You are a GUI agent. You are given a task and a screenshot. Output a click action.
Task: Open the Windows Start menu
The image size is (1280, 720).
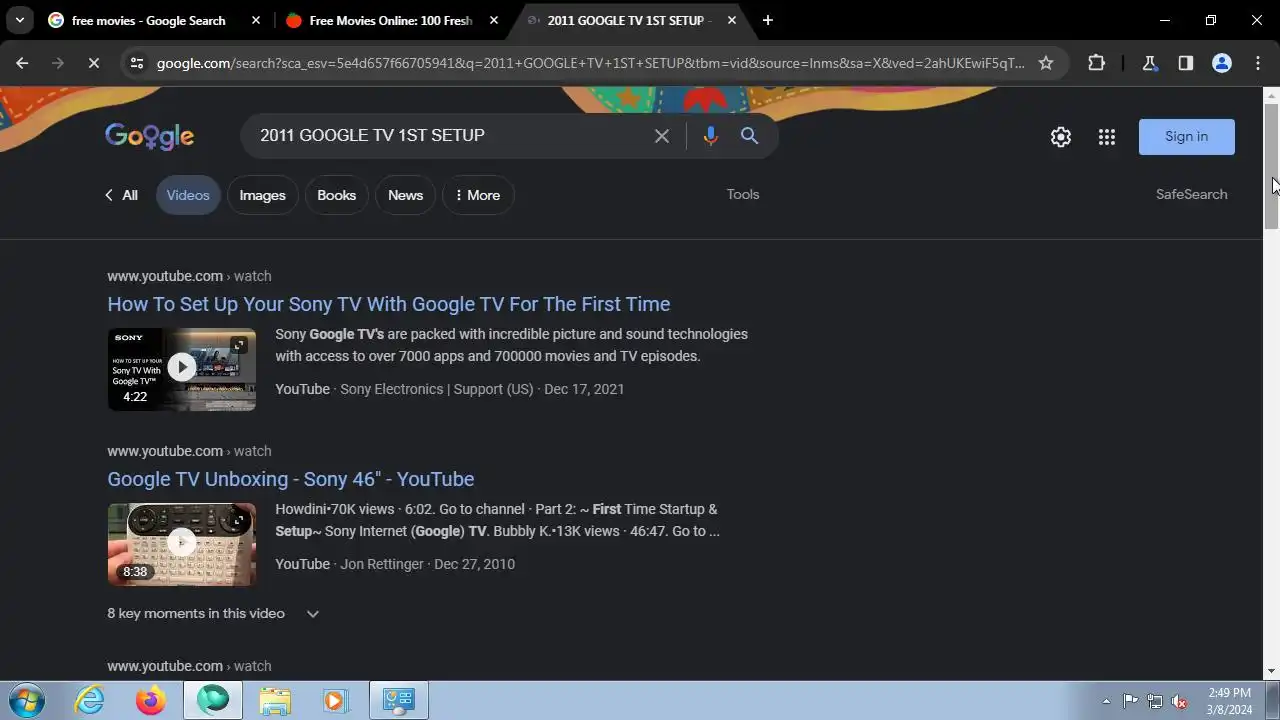point(26,700)
